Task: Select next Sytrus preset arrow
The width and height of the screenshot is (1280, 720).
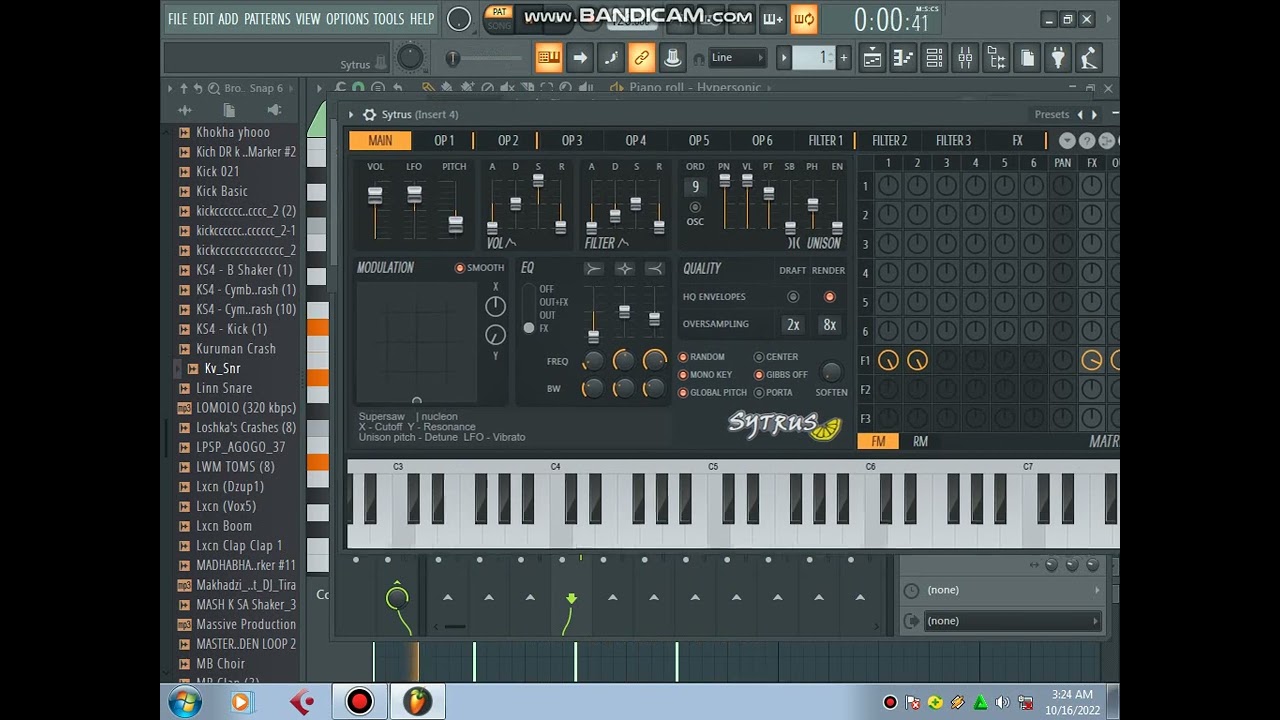Action: [x=1094, y=115]
